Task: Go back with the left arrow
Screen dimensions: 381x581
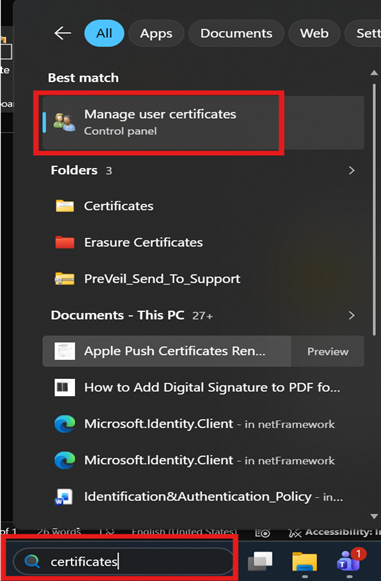Action: [x=63, y=33]
